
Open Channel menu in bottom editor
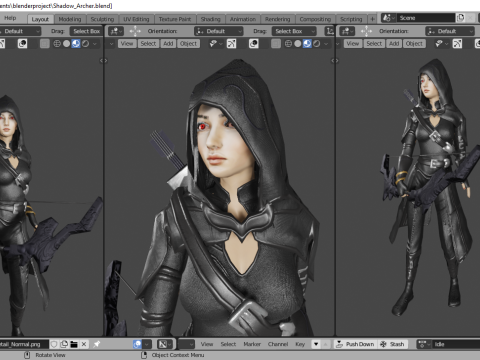(278, 344)
